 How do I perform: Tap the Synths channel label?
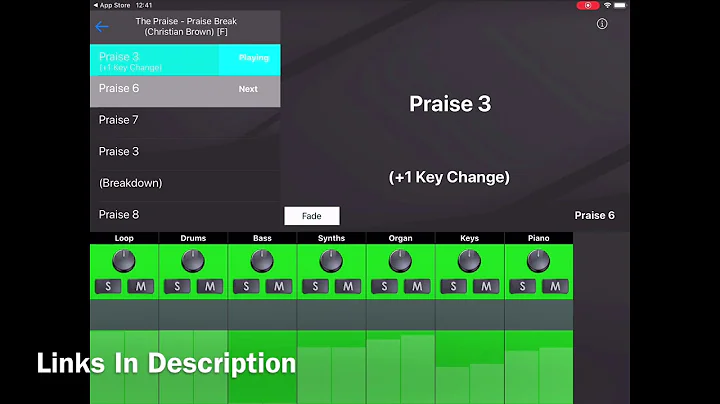pos(332,238)
